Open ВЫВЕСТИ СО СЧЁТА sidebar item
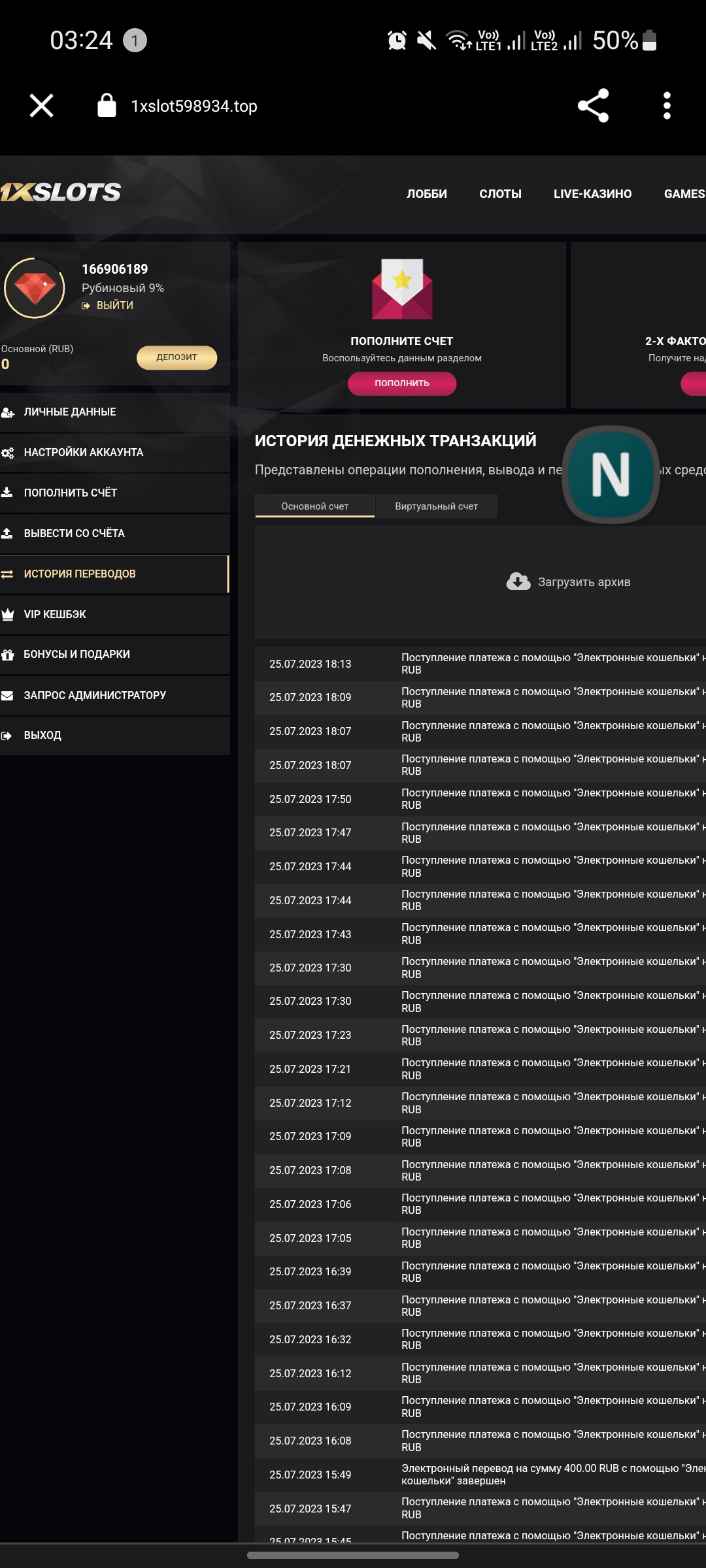The height and width of the screenshot is (1568, 706). pos(74,534)
